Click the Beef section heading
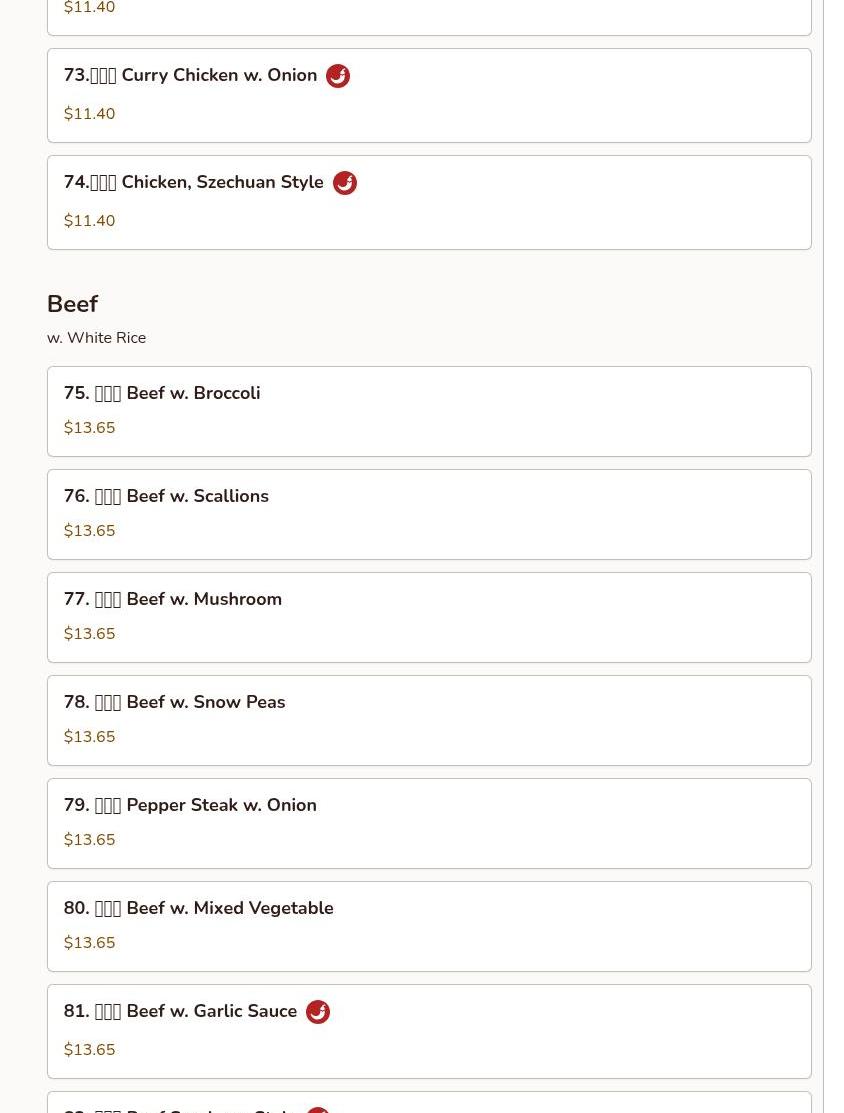The height and width of the screenshot is (1113, 844). pyautogui.click(x=73, y=304)
